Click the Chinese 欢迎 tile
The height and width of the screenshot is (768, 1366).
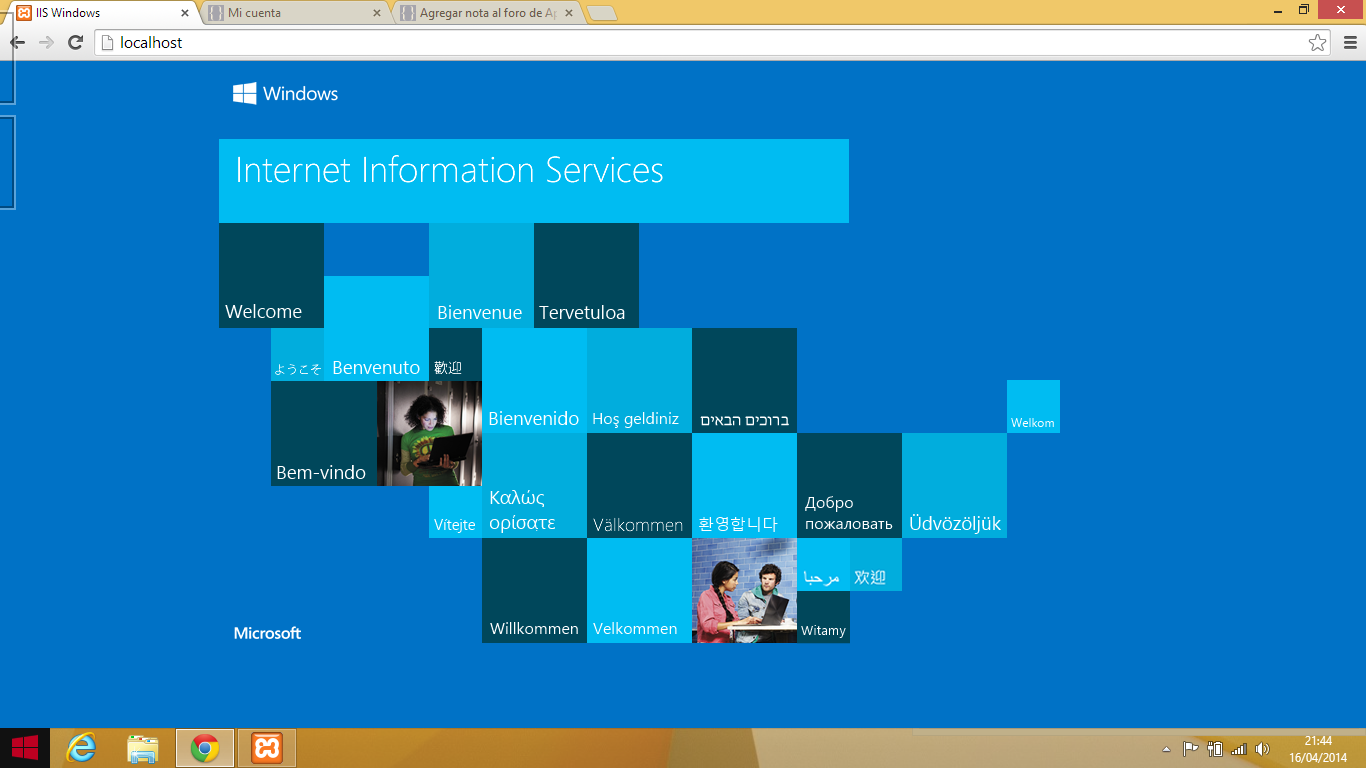pyautogui.click(x=876, y=564)
